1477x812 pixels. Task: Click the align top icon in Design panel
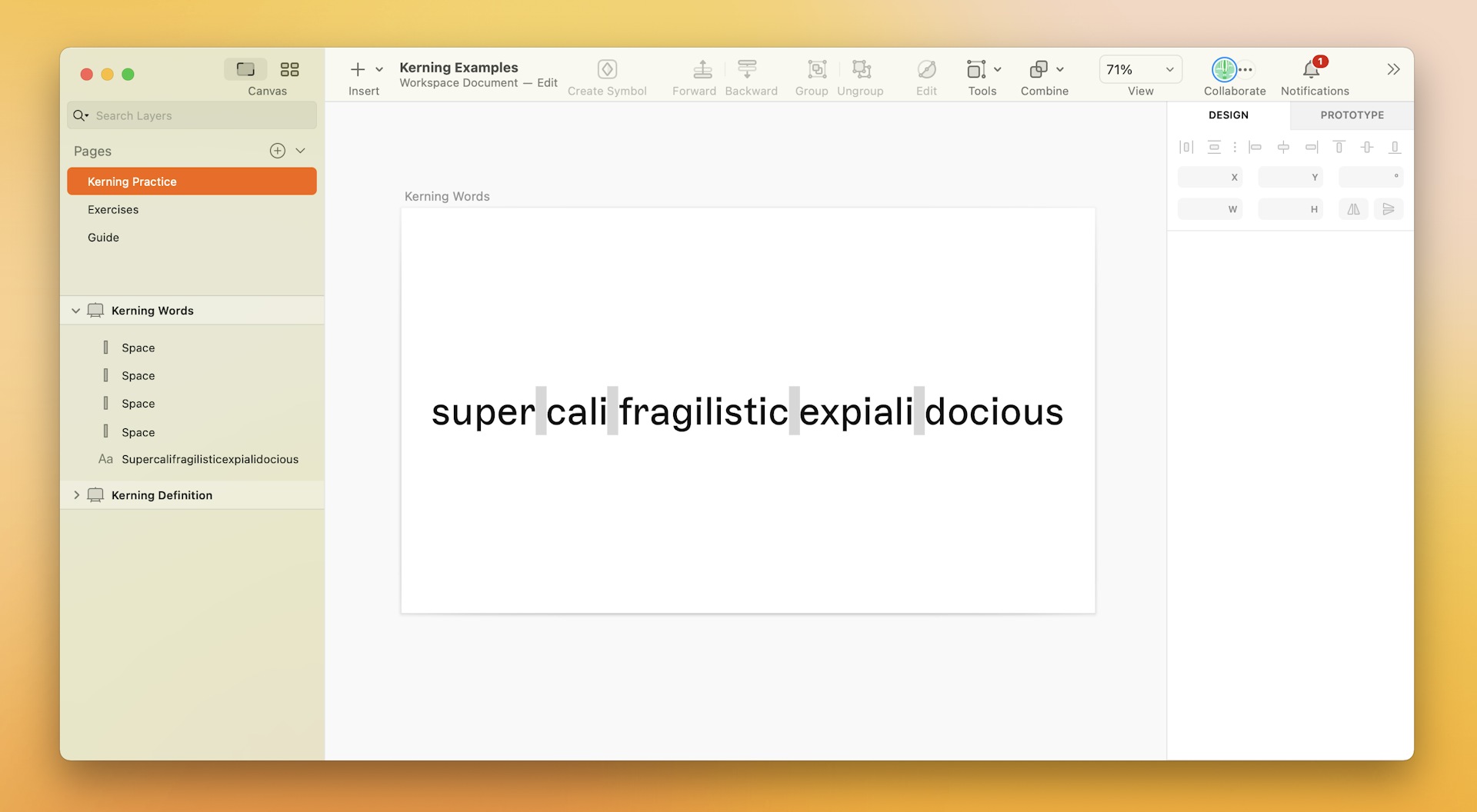click(1340, 146)
